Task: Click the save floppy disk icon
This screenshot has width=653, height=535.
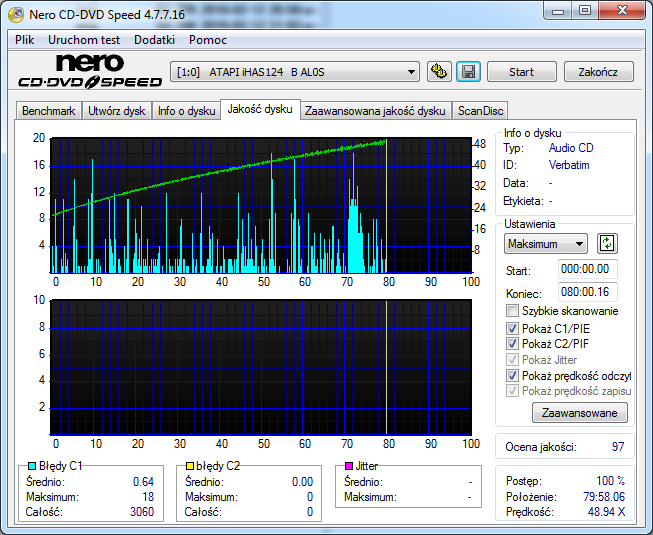Action: pos(468,72)
